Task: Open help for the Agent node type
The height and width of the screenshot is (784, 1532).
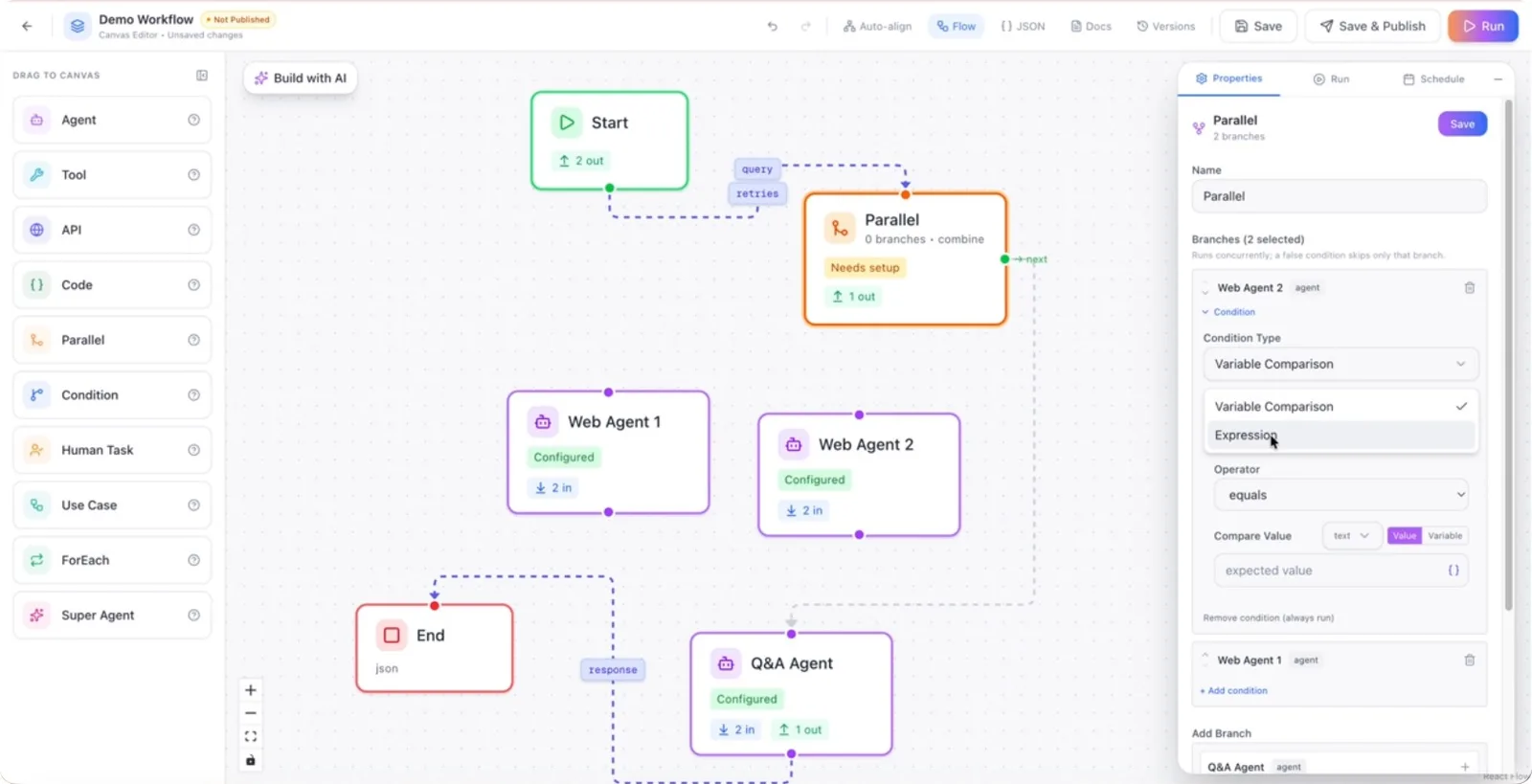Action: (x=193, y=120)
